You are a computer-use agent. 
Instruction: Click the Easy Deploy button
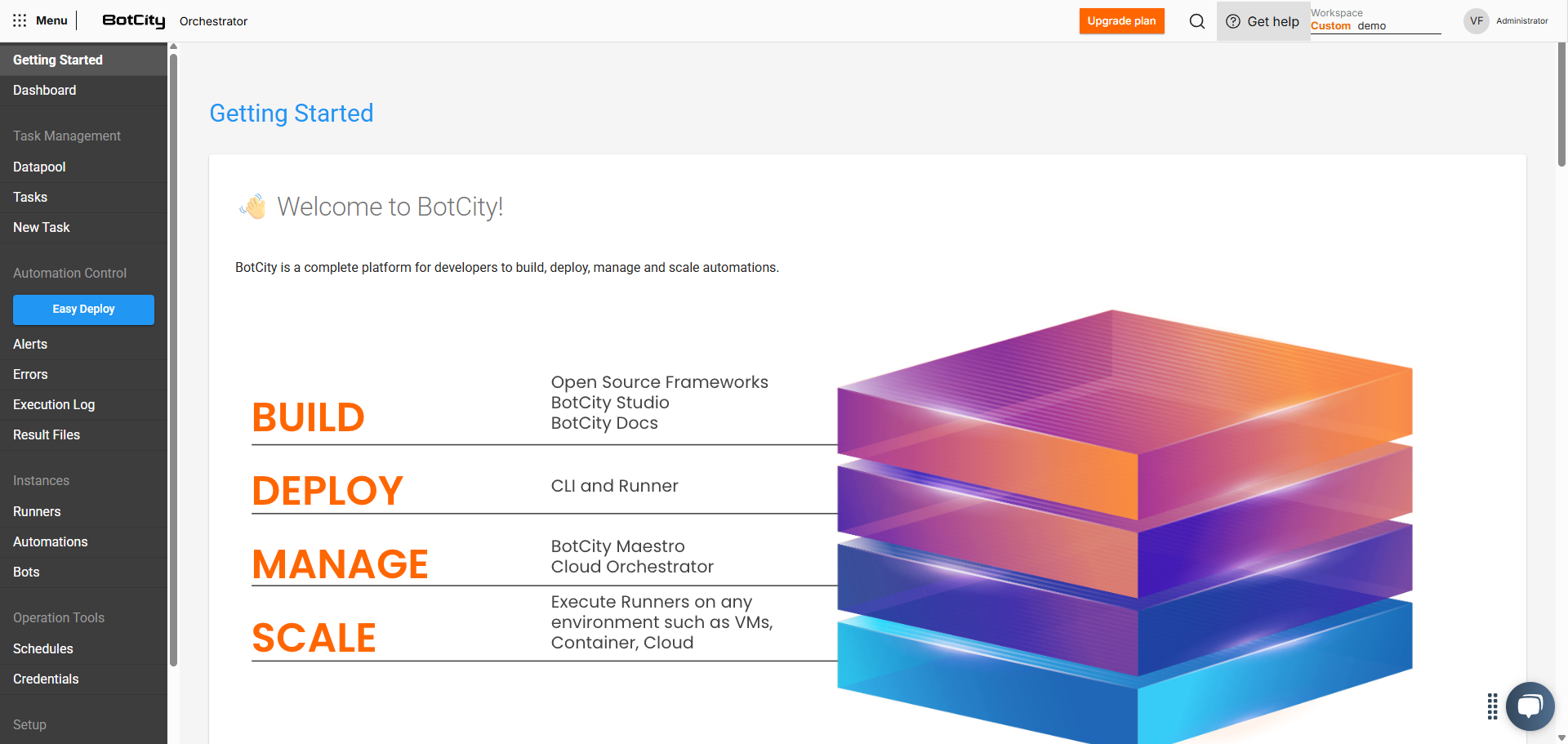click(x=83, y=310)
